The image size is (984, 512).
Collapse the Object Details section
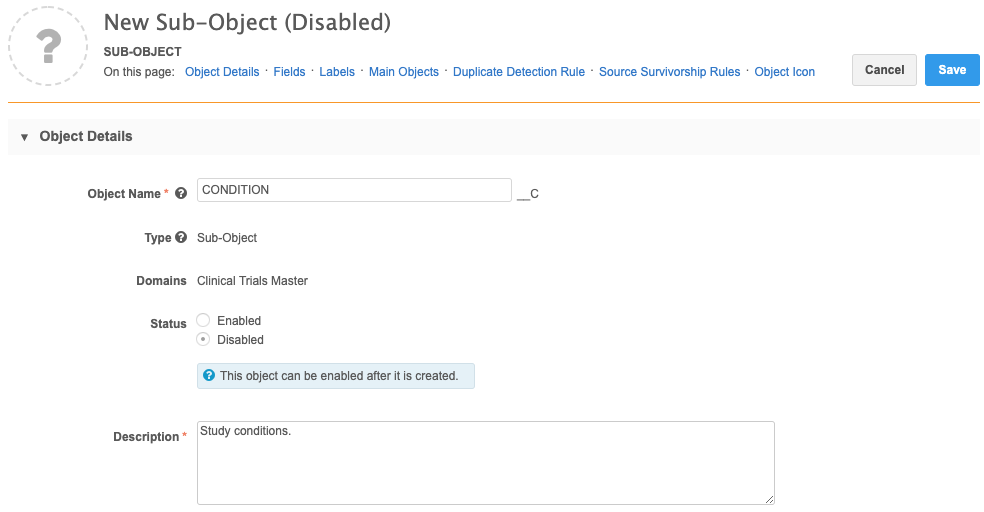(25, 137)
